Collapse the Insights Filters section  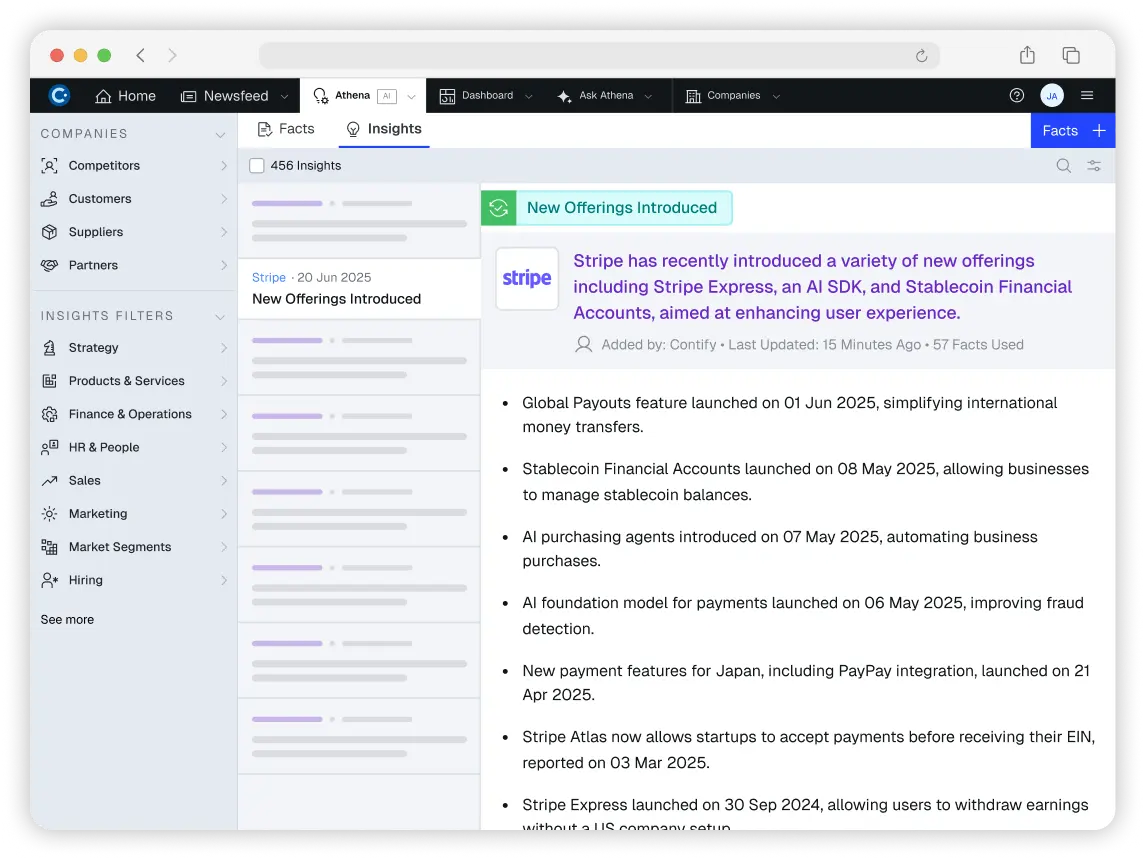pyautogui.click(x=220, y=316)
